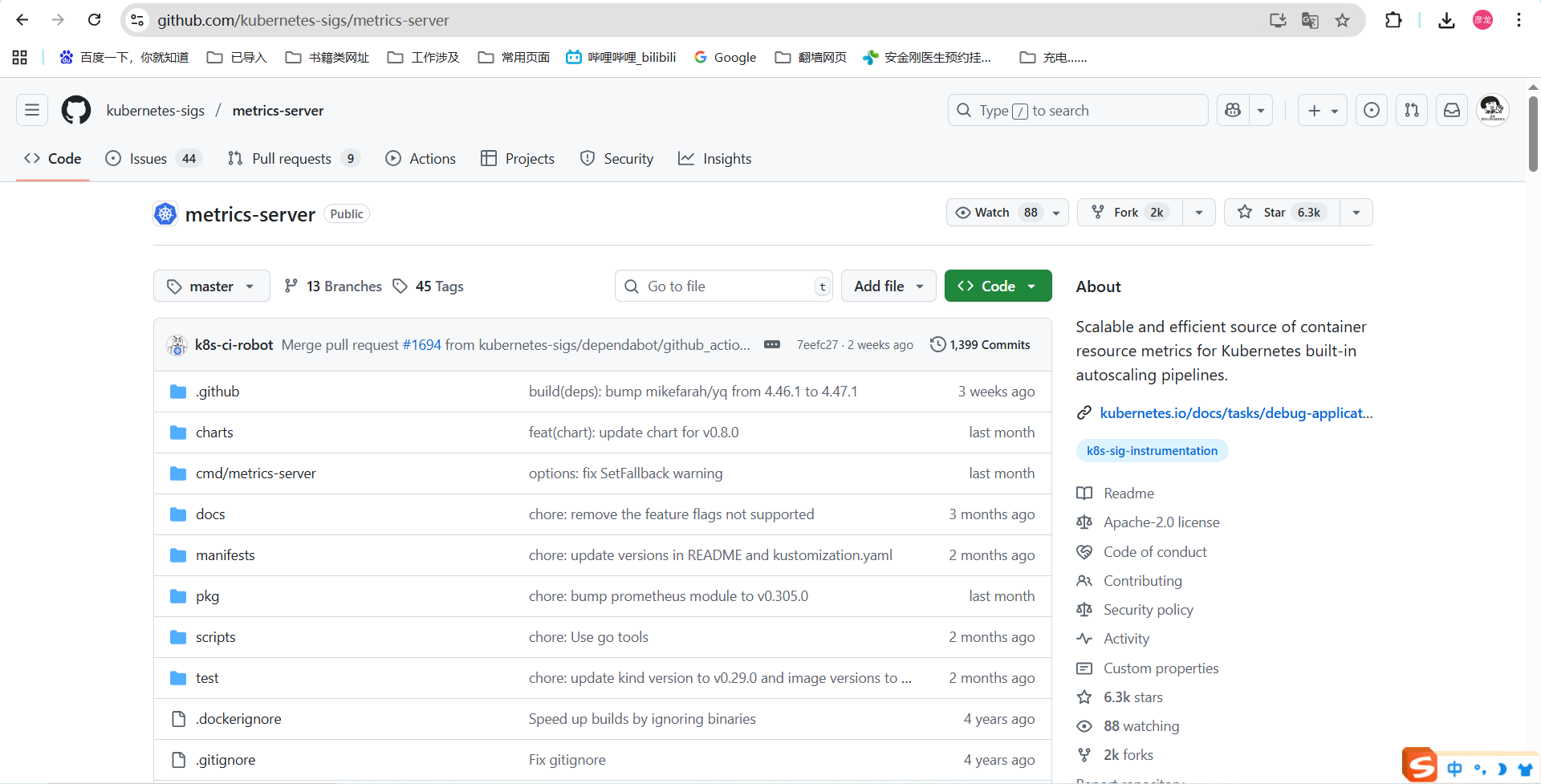The image size is (1541, 784).
Task: Open the hamburger navigation menu
Action: click(32, 110)
